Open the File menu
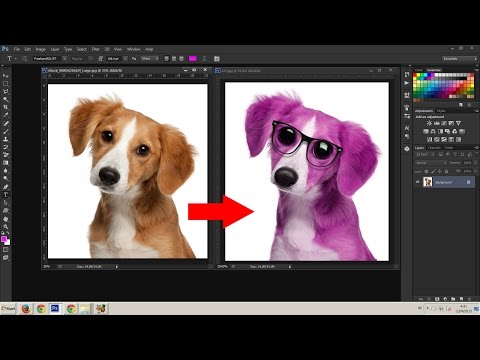 tap(17, 49)
